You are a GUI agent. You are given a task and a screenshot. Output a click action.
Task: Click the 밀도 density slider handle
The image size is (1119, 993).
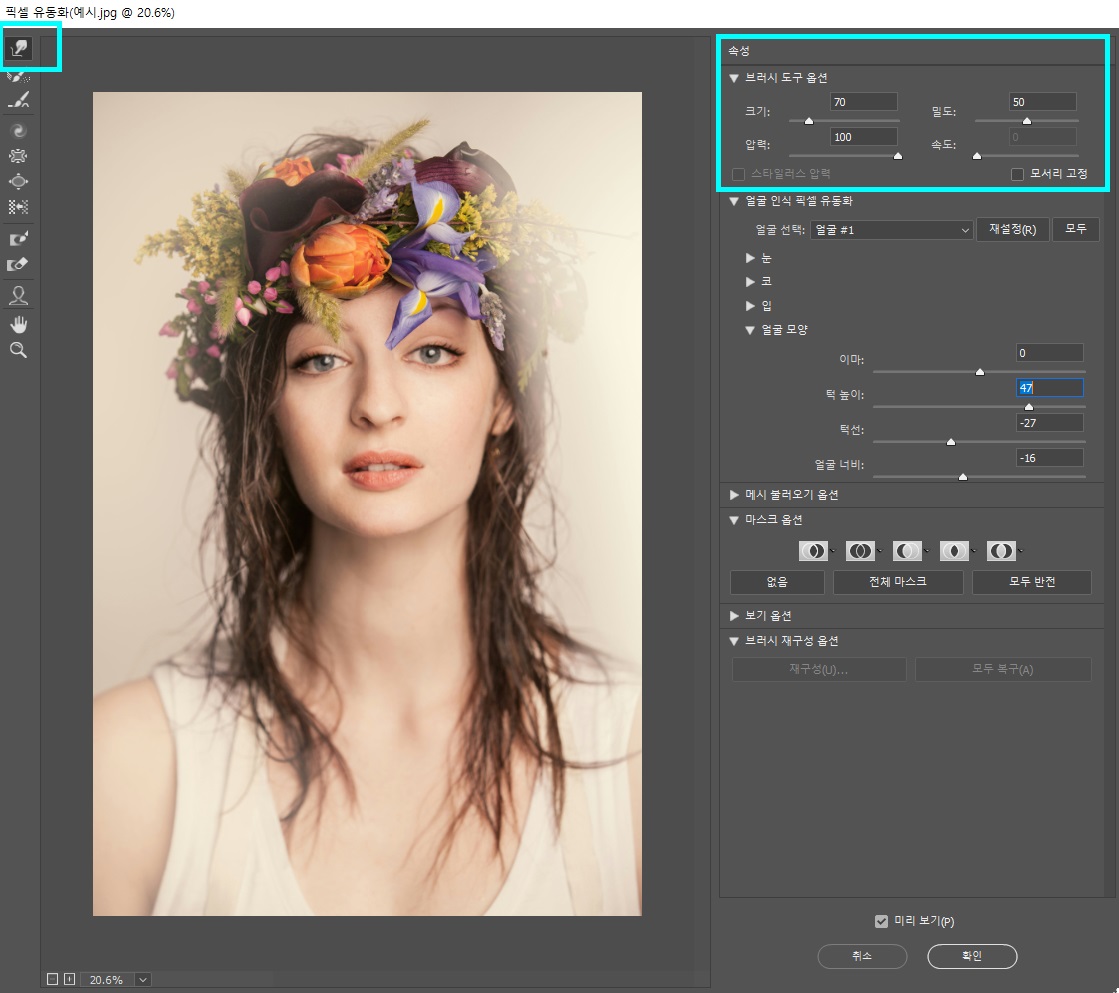tap(1027, 121)
